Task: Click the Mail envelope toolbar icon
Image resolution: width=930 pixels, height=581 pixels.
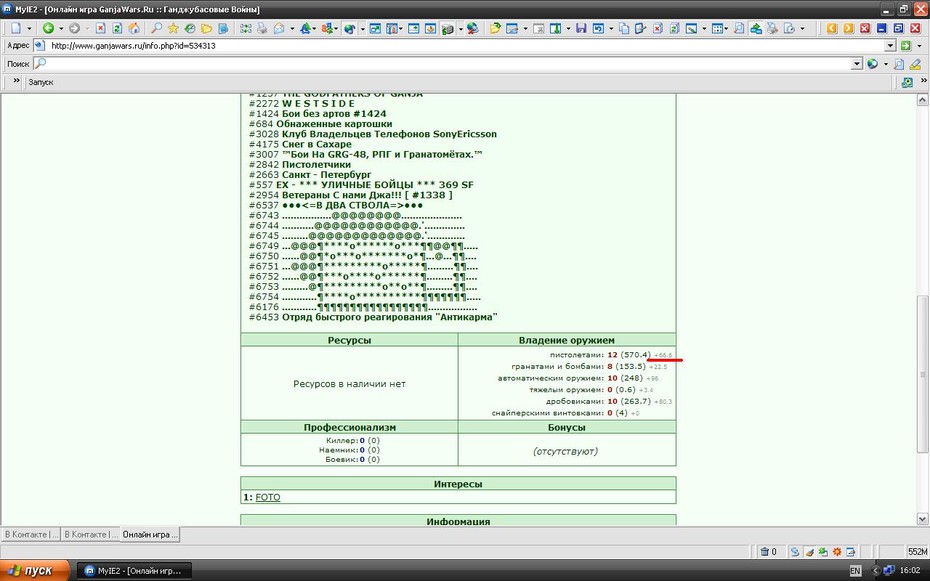Action: (279, 28)
